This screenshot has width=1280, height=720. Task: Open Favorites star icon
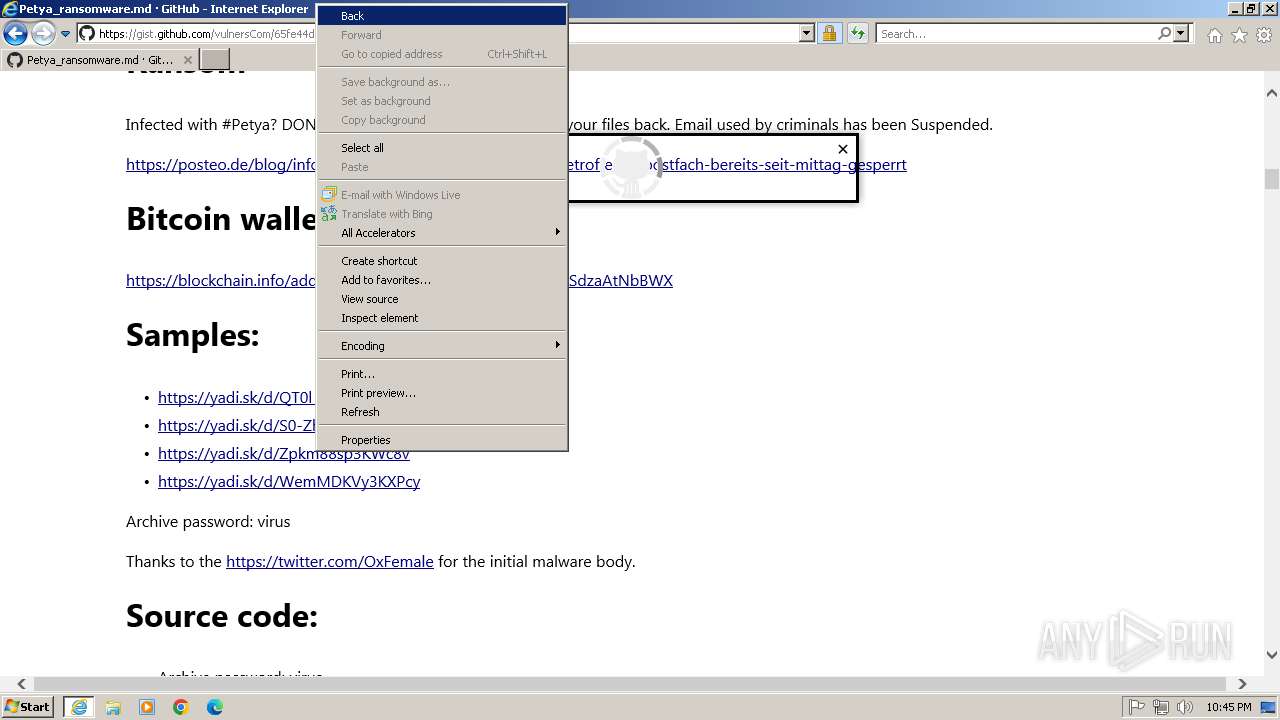(1239, 35)
